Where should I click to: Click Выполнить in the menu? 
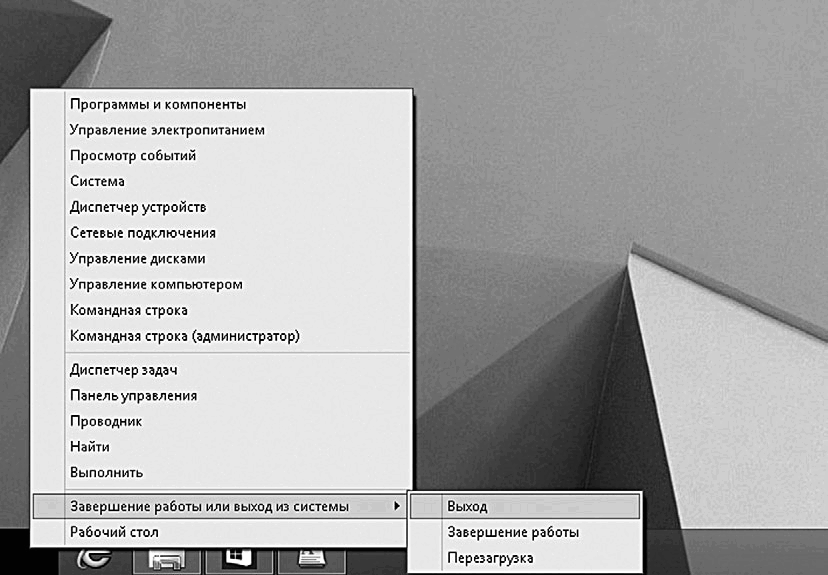[107, 472]
